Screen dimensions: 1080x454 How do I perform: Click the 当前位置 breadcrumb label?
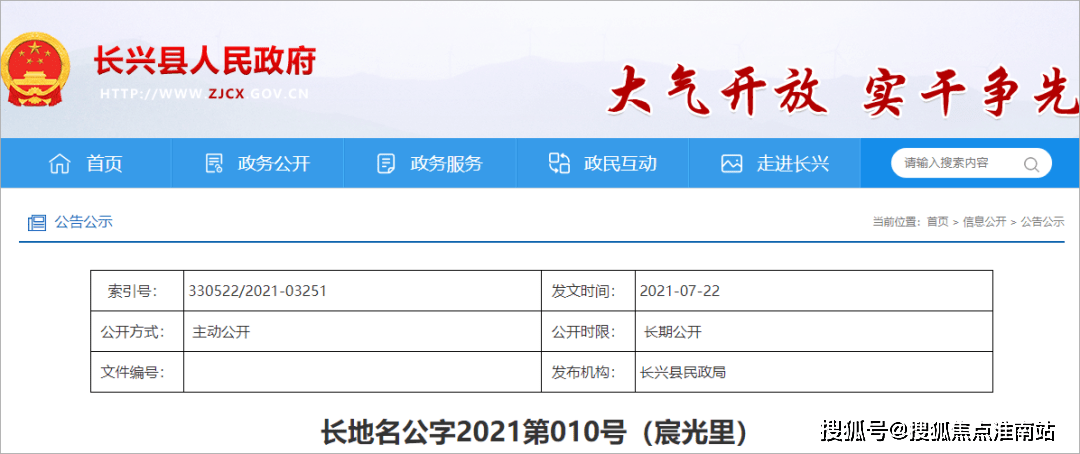[897, 222]
